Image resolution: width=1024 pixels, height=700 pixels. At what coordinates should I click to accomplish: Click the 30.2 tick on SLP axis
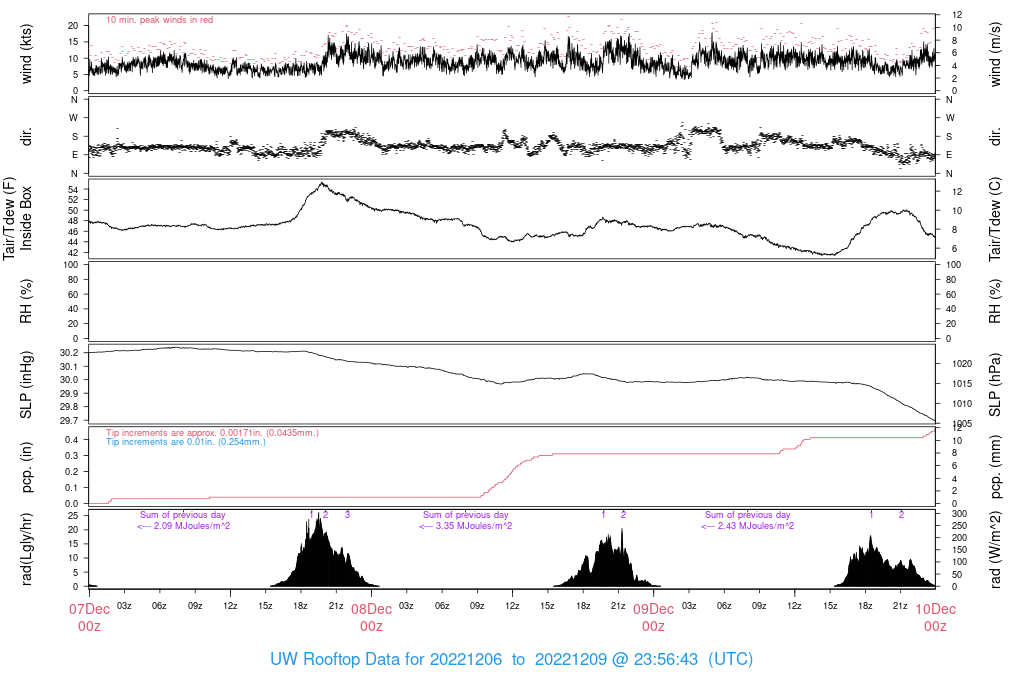point(69,353)
